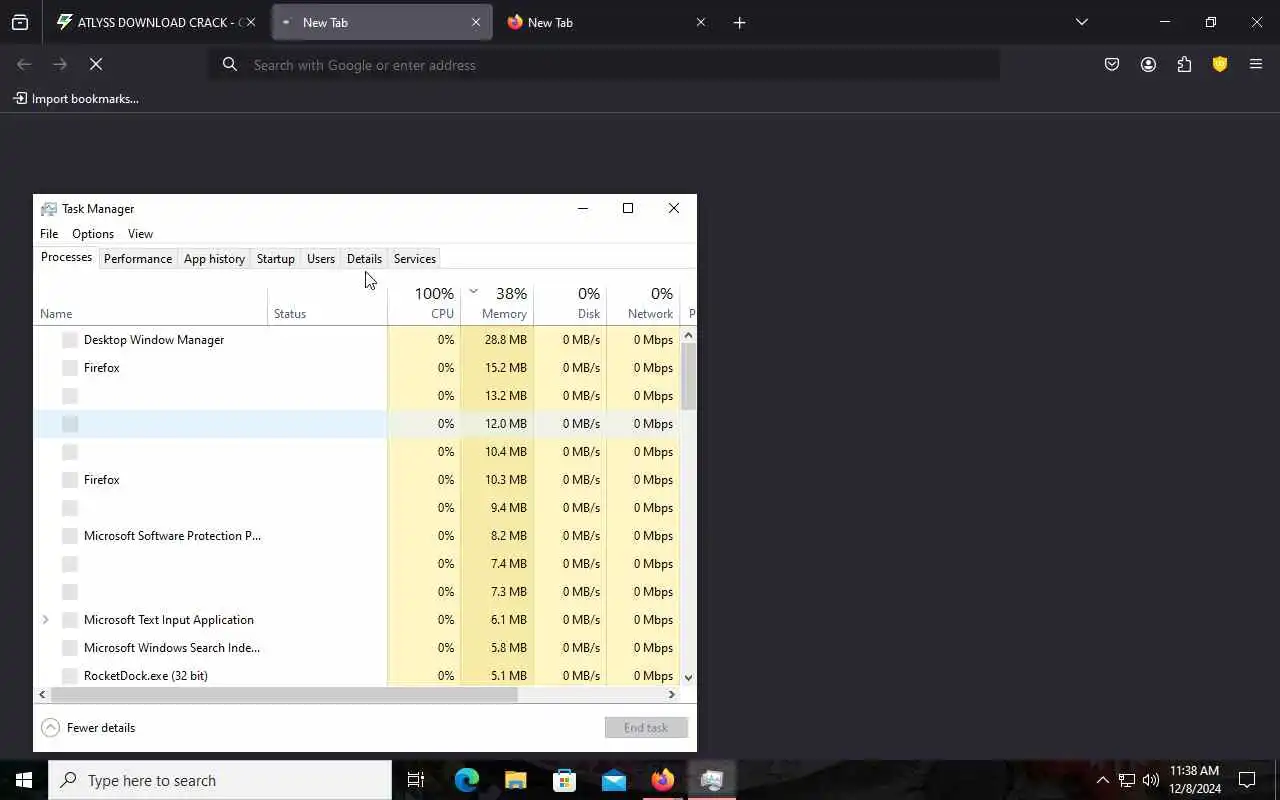
Task: Close the active New Tab tab
Action: coord(476,22)
